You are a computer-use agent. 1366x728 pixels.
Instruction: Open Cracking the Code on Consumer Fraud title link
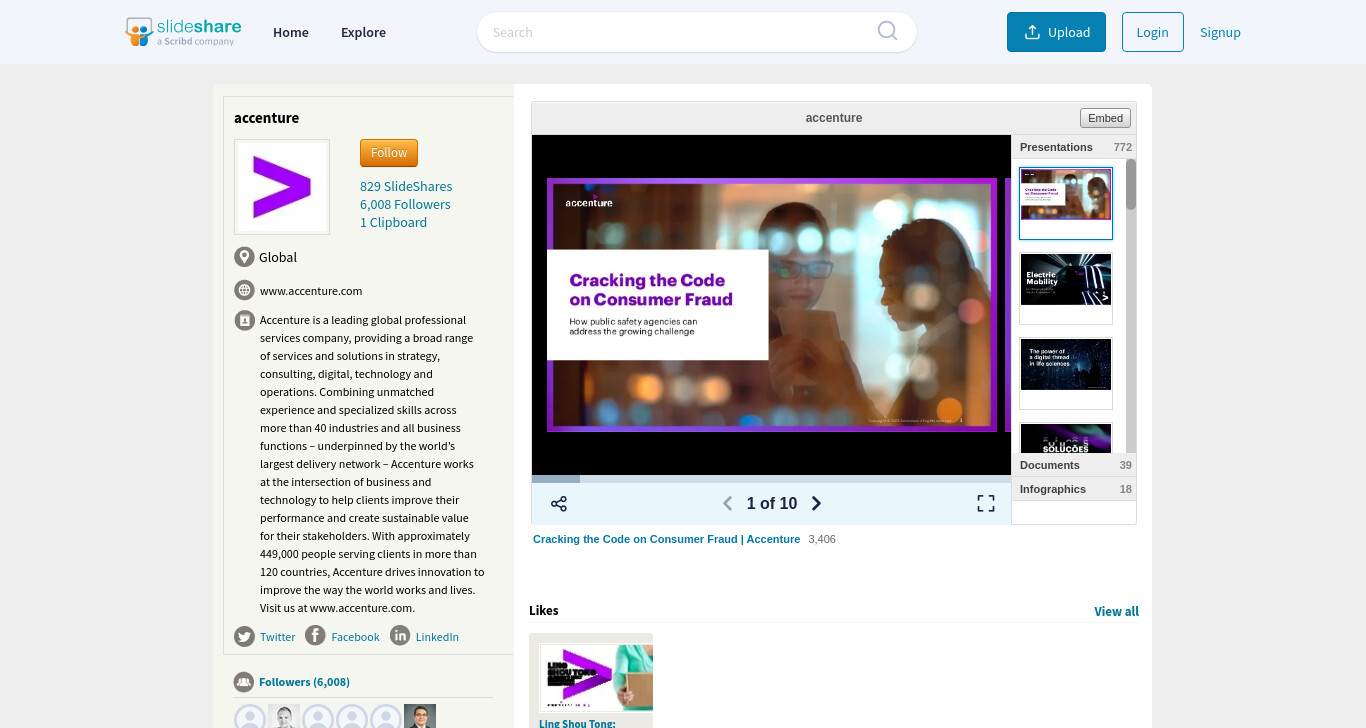666,539
